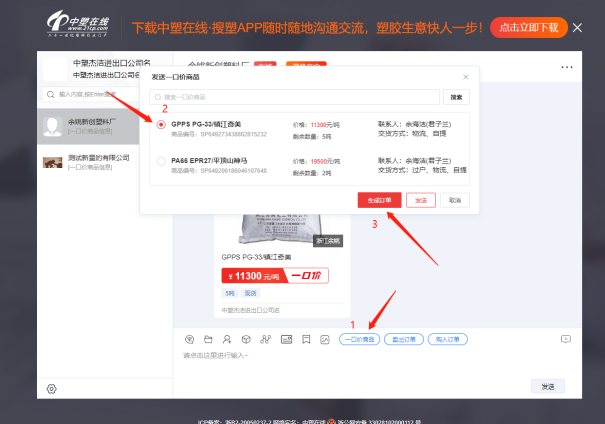This screenshot has height=424, width=605.
Task: Click the circular price icon in chat toolbar
Action: tap(189, 340)
